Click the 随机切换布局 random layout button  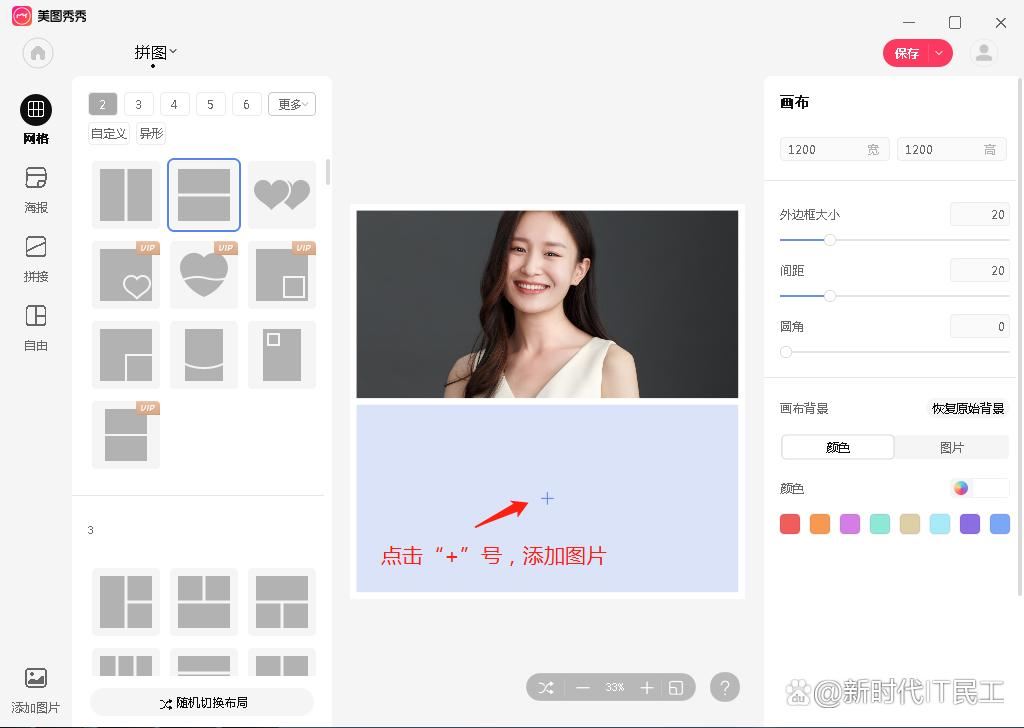point(202,702)
